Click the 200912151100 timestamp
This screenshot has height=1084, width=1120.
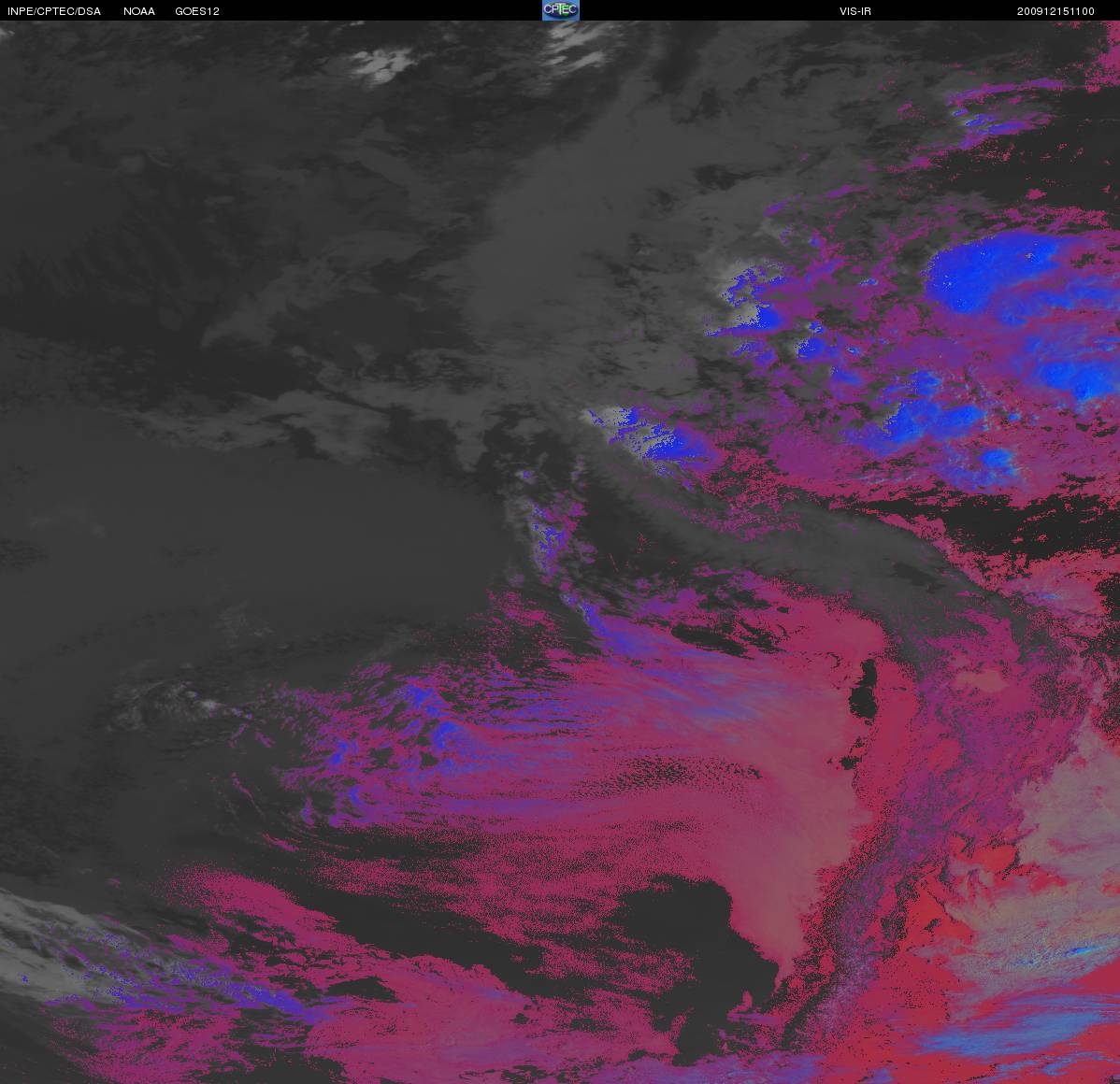pos(1055,11)
